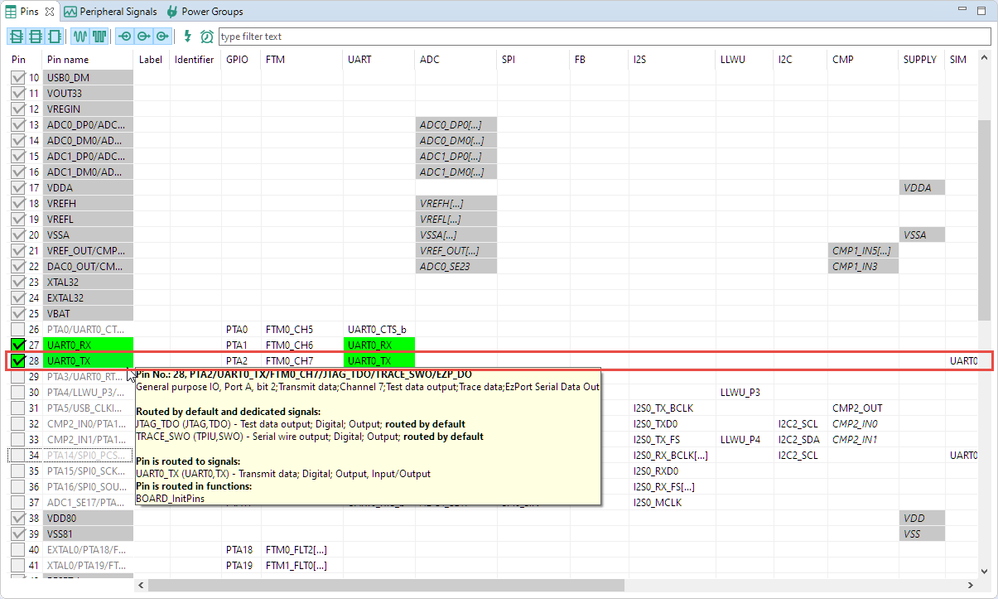The image size is (998, 599).
Task: Check the pin 26 PTA0 checkbox
Action: coord(18,329)
